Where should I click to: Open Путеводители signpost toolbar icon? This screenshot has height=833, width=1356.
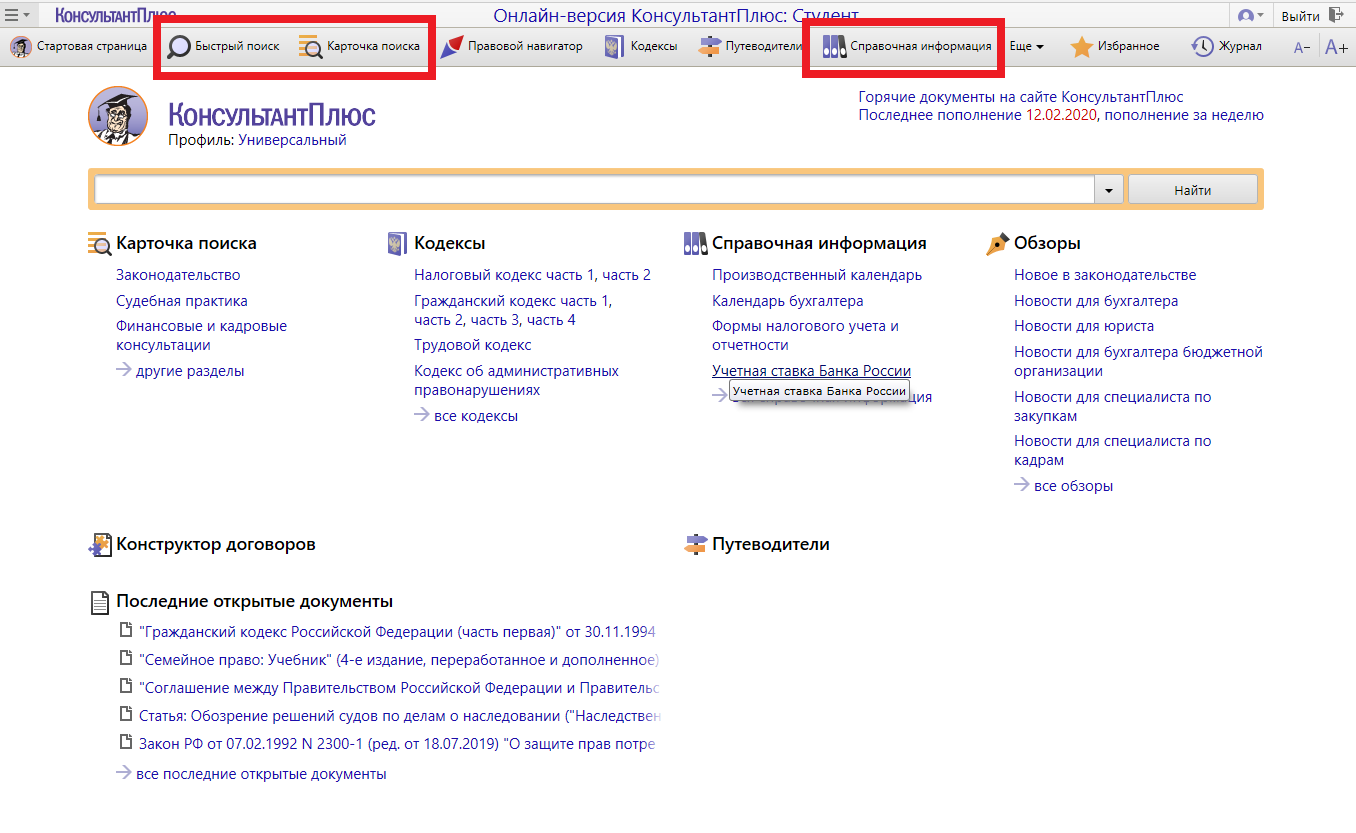coord(709,46)
